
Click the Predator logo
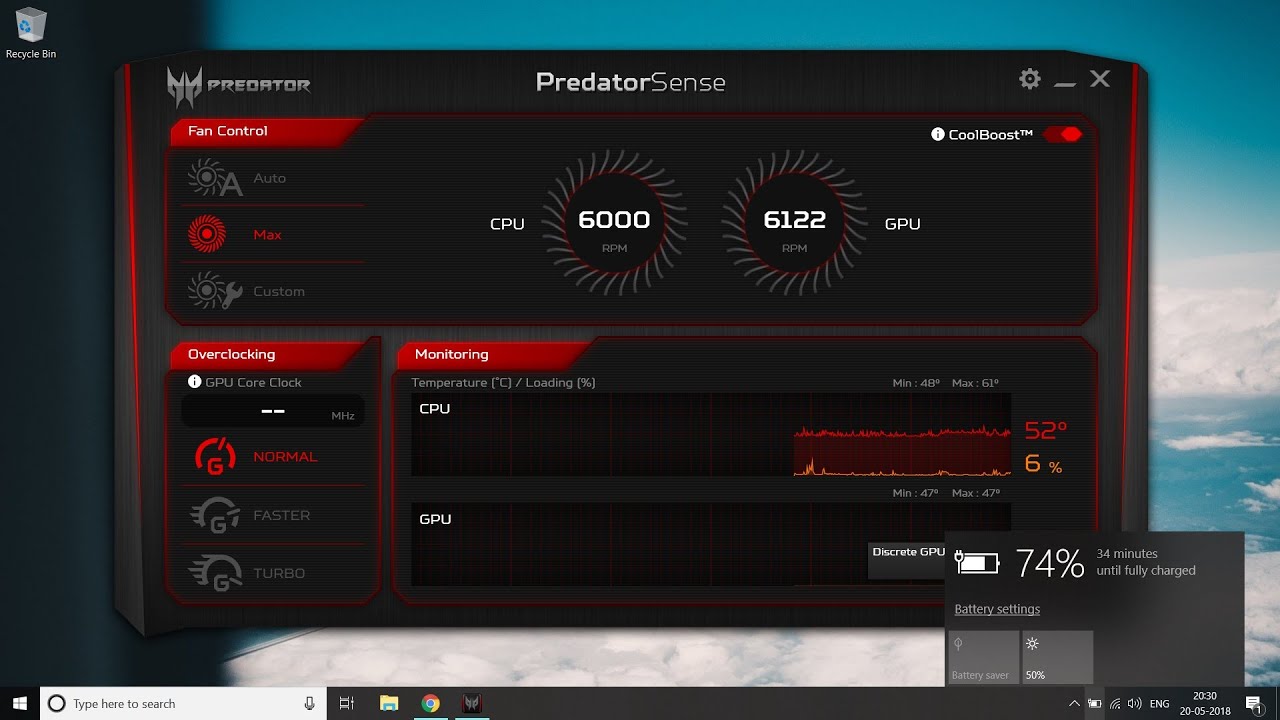coord(239,86)
